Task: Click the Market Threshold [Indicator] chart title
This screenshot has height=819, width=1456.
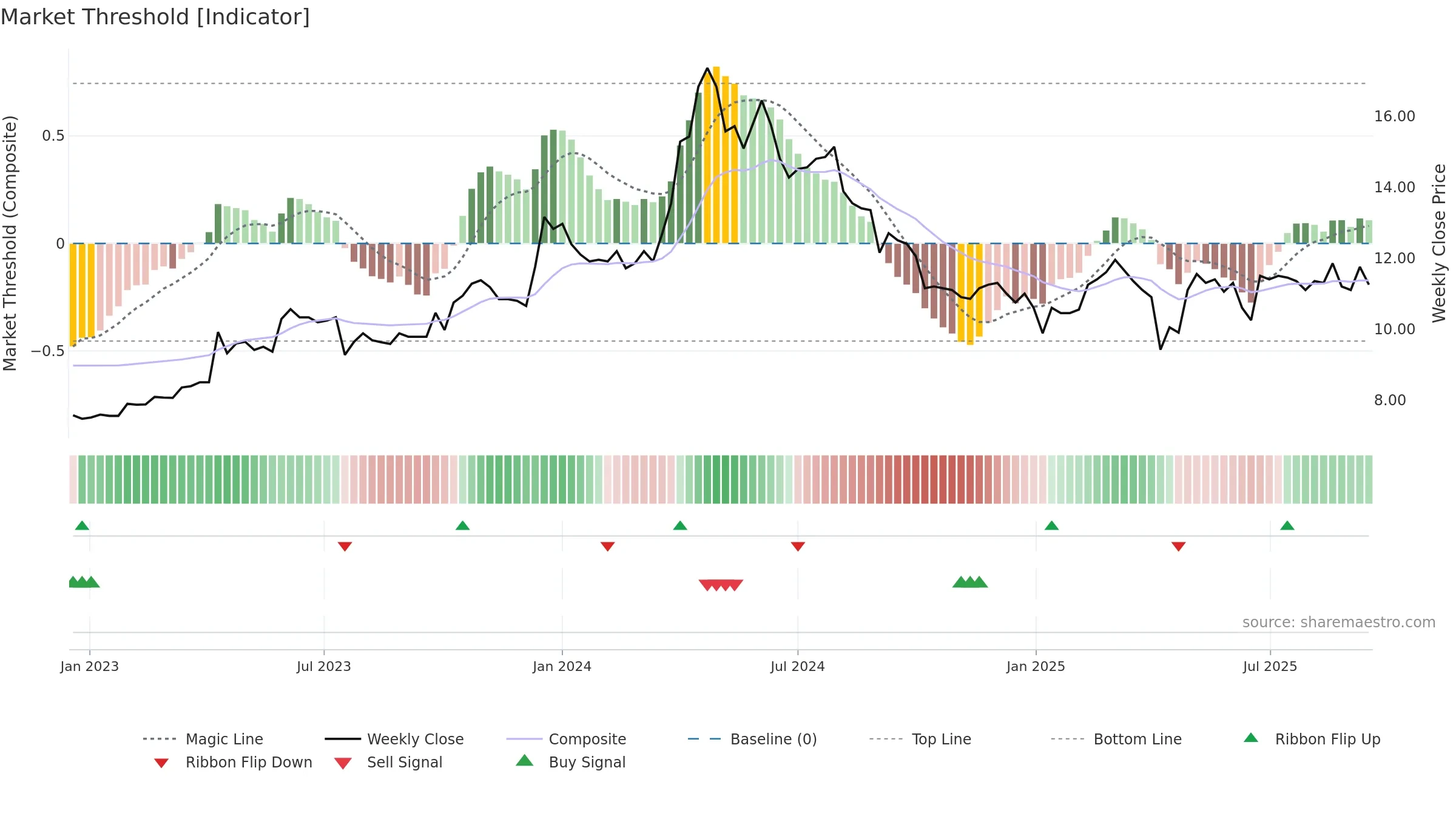Action: [x=155, y=17]
